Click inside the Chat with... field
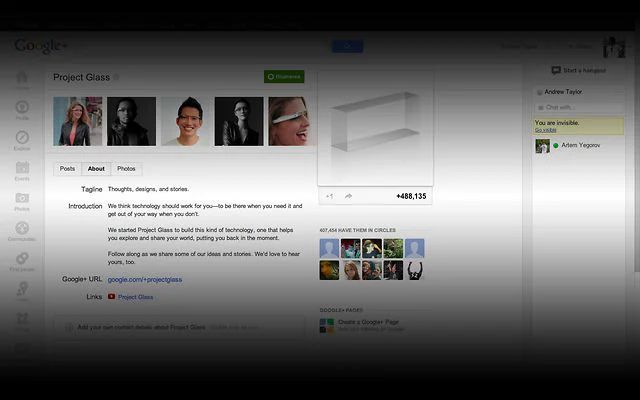This screenshot has width=640, height=400. point(579,107)
